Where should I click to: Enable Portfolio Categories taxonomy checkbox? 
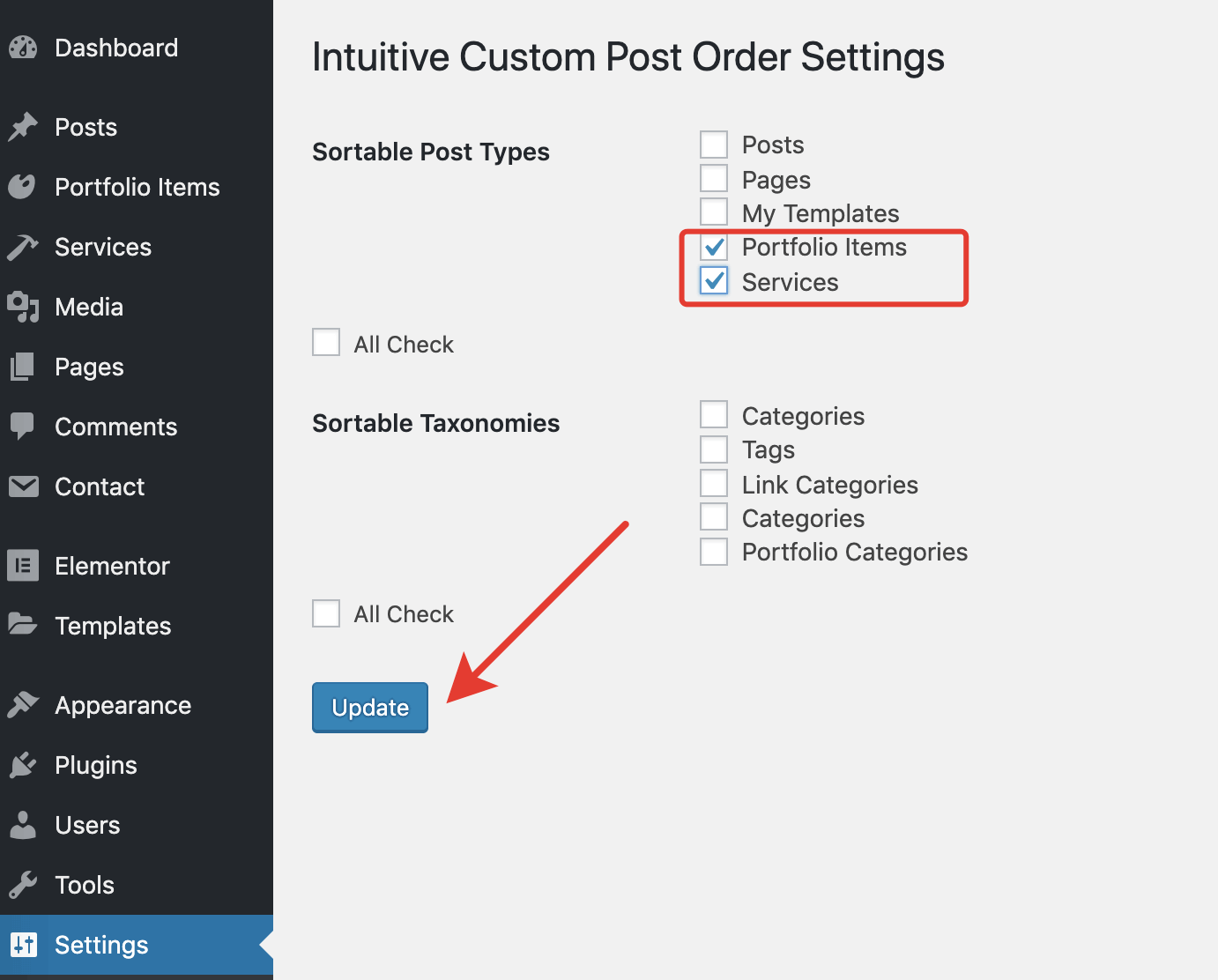[x=714, y=552]
